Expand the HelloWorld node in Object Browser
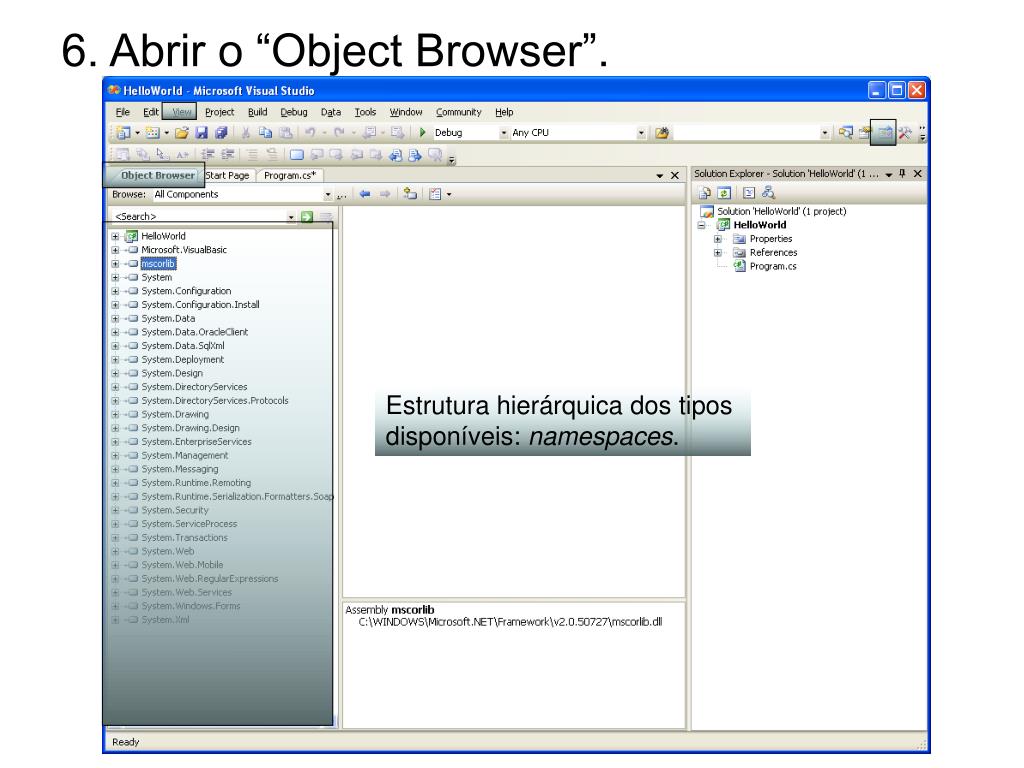Image resolution: width=1024 pixels, height=768 pixels. 115,236
